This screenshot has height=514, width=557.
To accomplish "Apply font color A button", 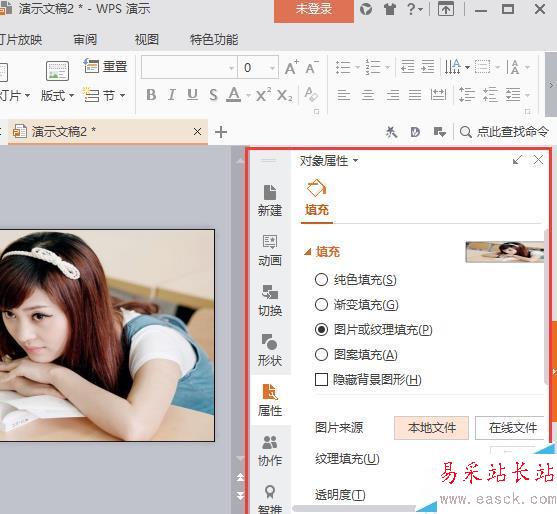I will click(234, 95).
